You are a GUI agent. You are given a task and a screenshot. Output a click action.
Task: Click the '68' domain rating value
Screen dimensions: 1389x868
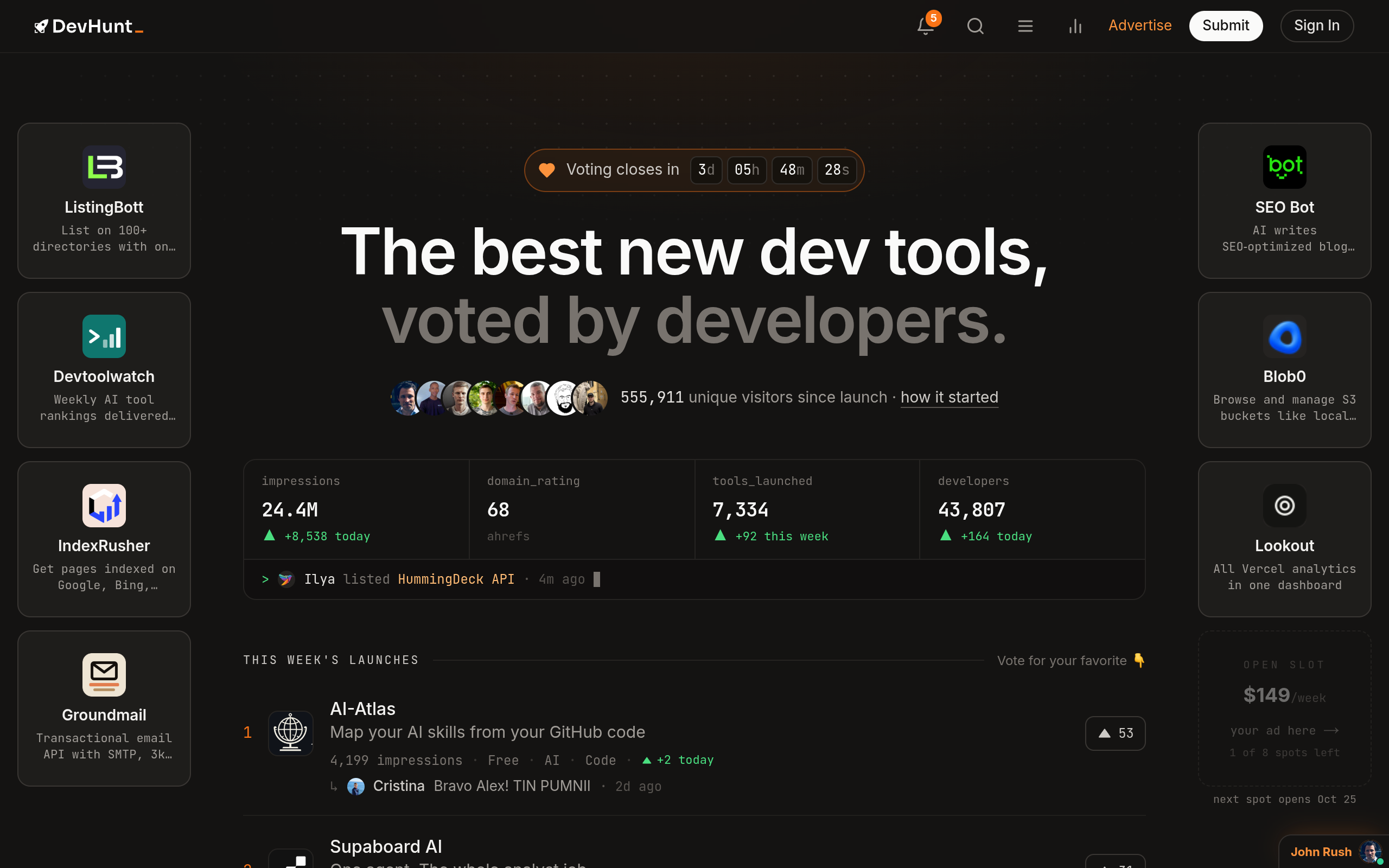(498, 510)
